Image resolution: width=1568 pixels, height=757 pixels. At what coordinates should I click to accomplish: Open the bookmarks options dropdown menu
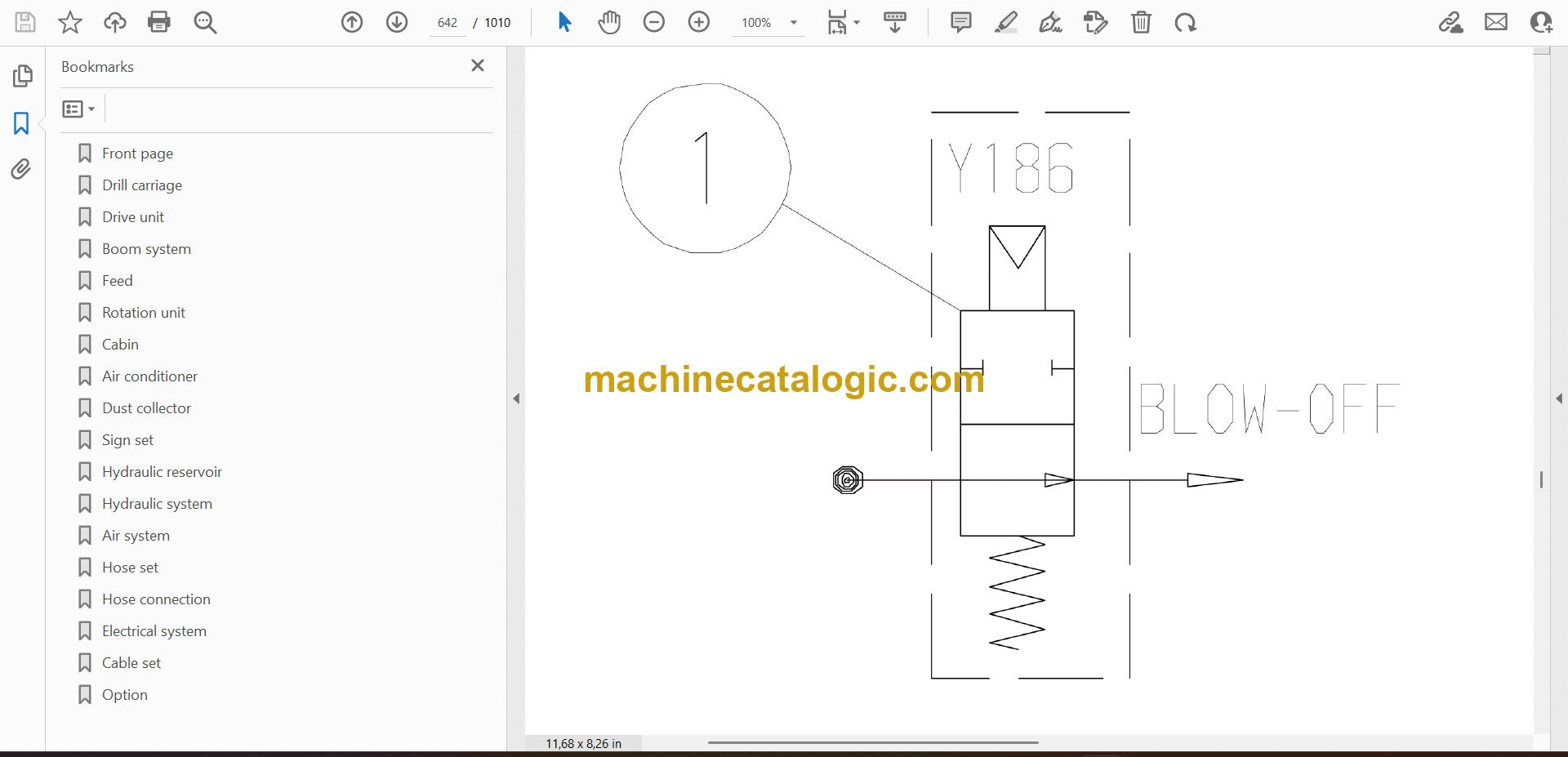pyautogui.click(x=78, y=109)
